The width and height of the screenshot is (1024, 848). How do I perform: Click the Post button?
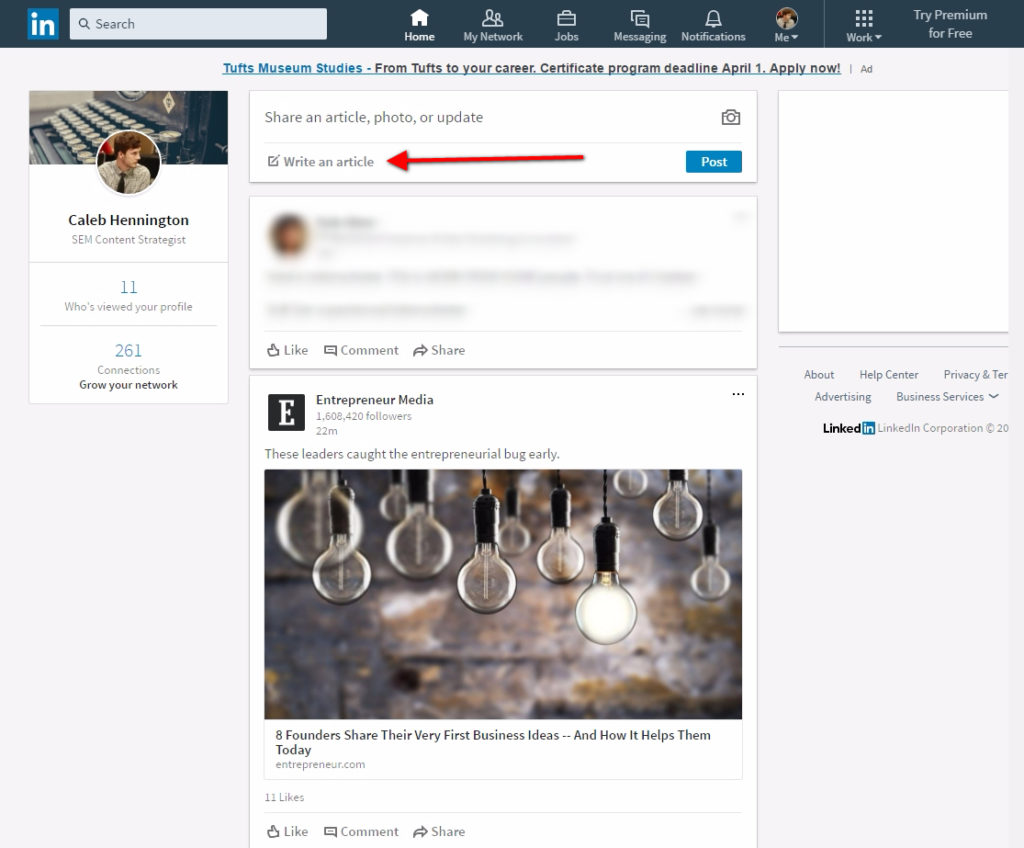point(713,161)
